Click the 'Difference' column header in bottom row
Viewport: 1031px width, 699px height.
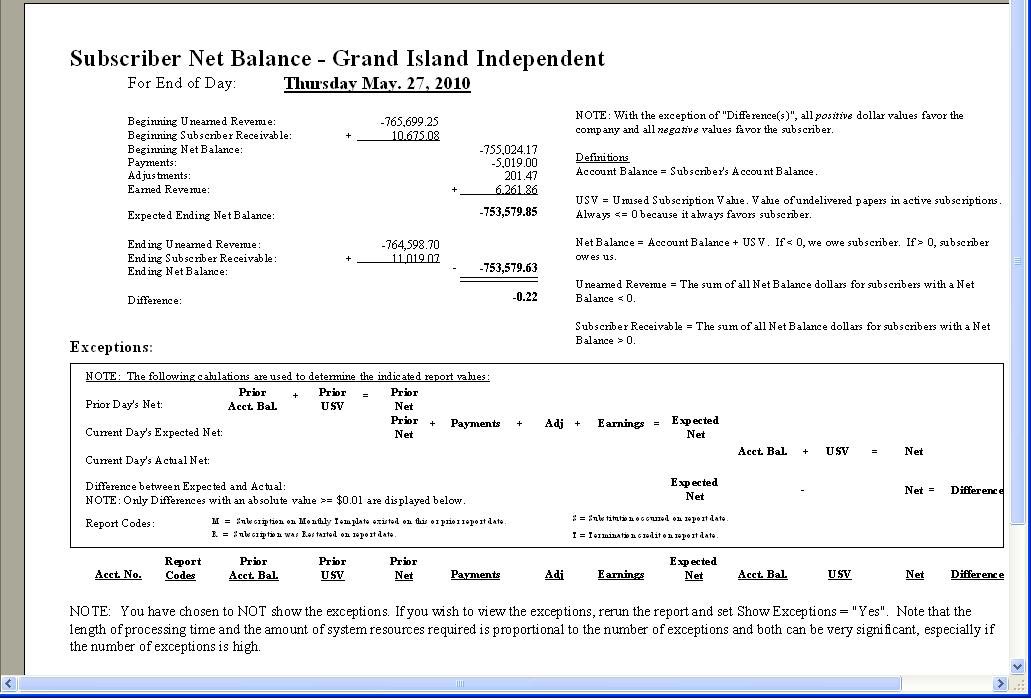click(976, 575)
